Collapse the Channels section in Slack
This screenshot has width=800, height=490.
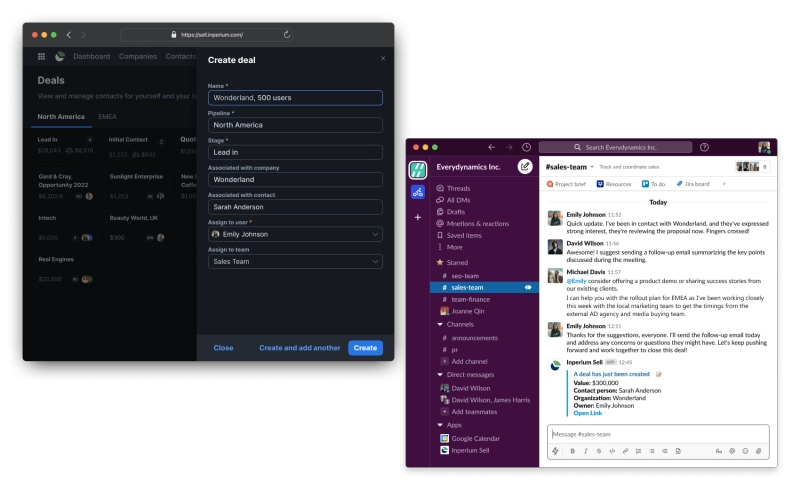[440, 325]
